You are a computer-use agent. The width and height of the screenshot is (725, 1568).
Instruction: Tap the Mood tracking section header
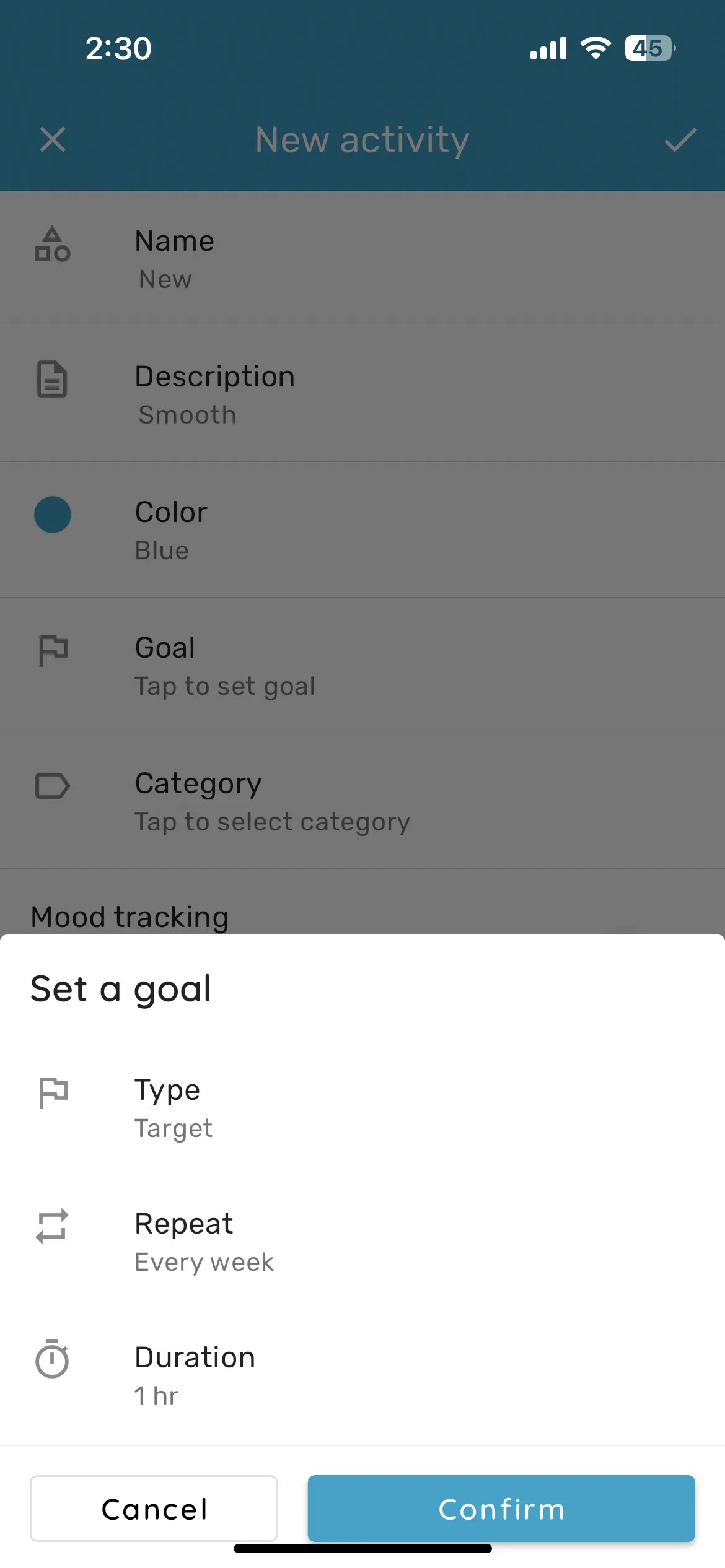pos(130,917)
